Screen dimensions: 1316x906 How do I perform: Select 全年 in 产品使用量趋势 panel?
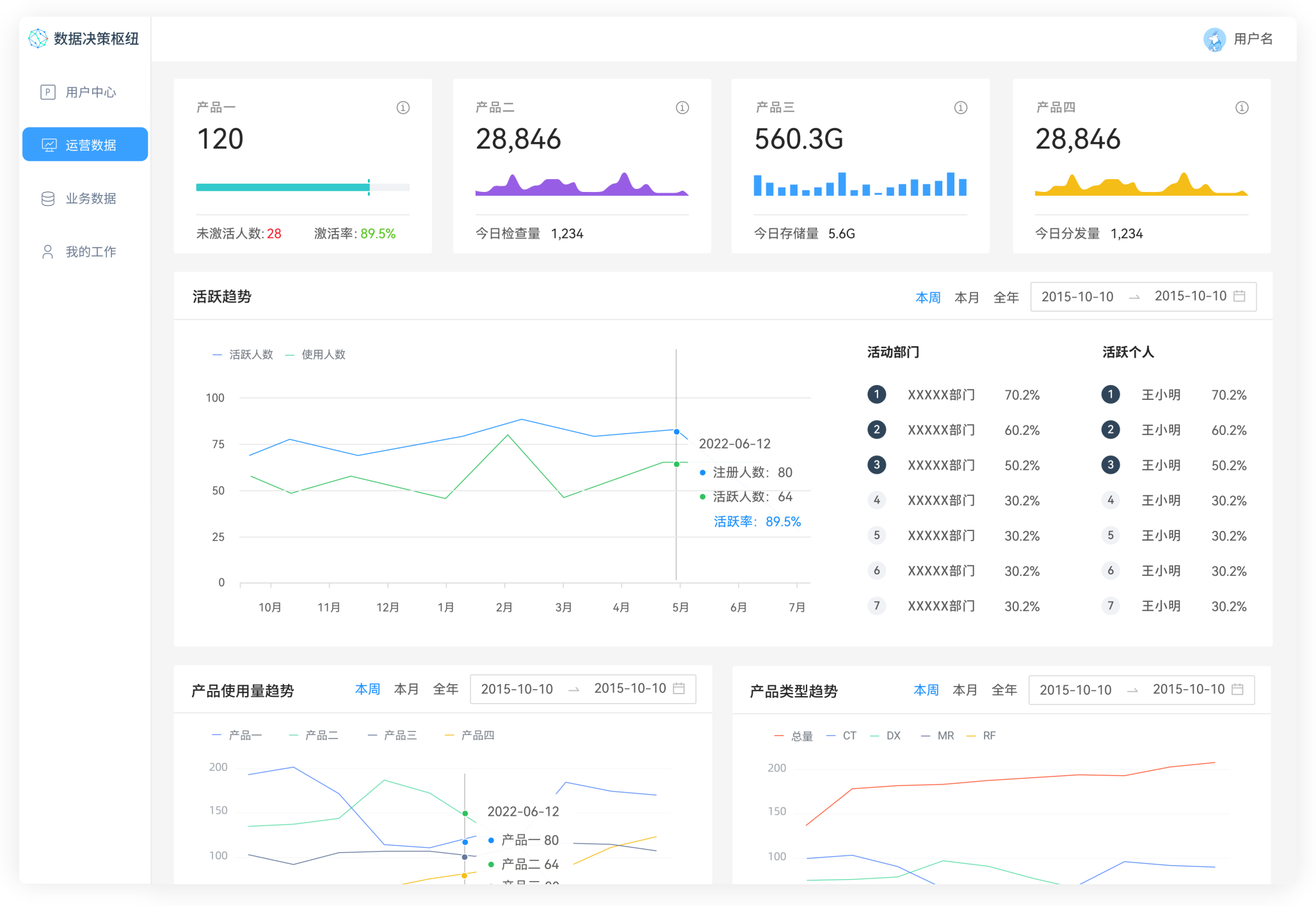[445, 689]
